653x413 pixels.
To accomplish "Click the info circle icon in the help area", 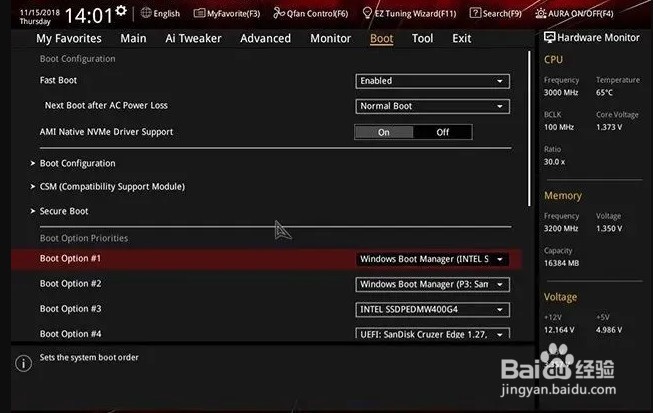I will [23, 363].
